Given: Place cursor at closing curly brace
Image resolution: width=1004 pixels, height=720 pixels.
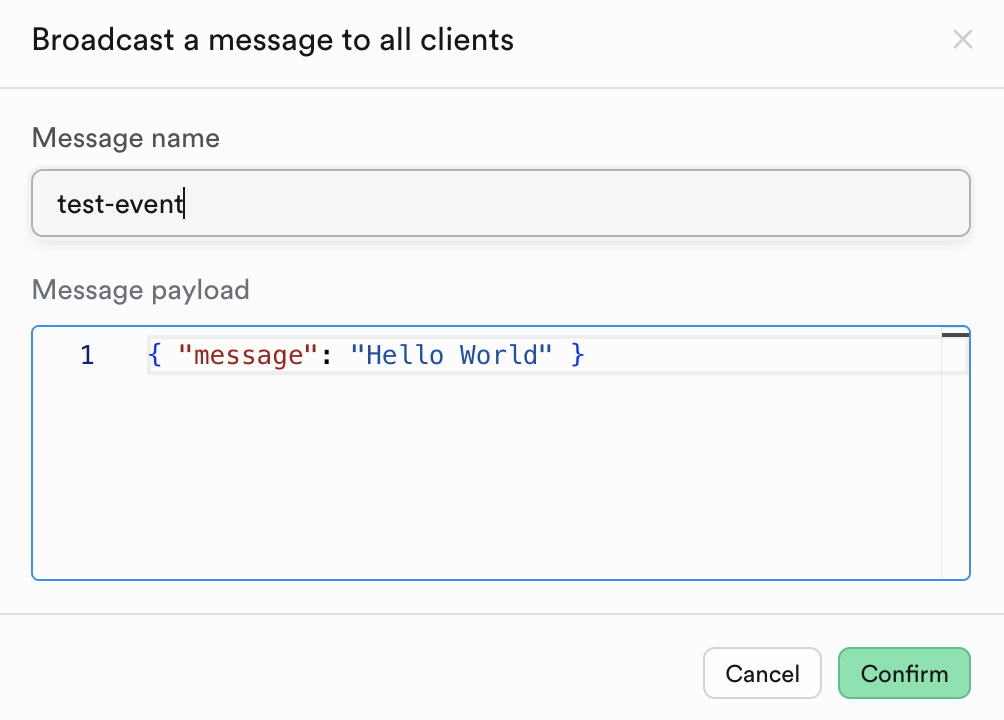Looking at the screenshot, I should tap(577, 355).
